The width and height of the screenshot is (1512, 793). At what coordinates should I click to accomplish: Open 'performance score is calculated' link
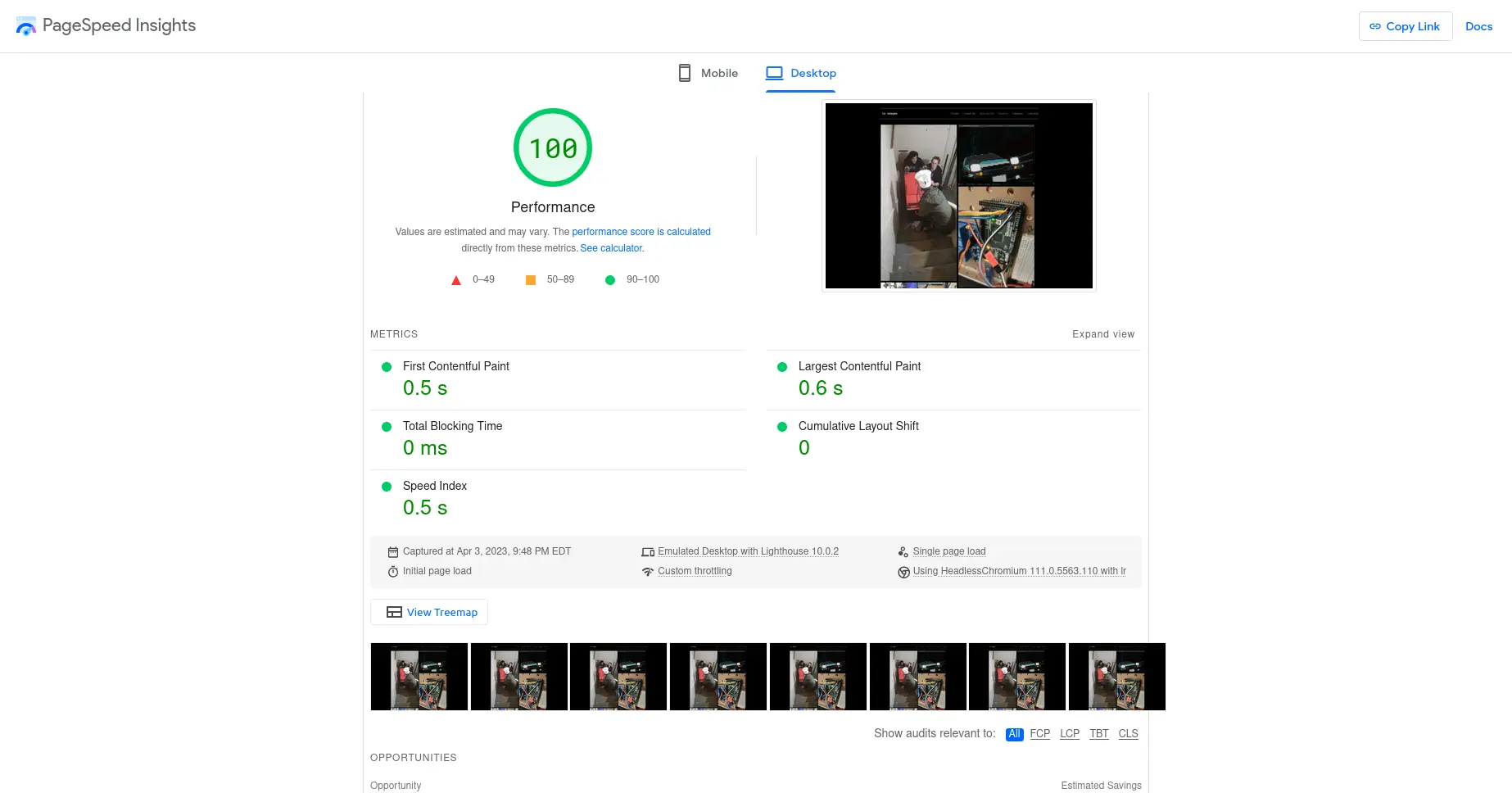pos(641,232)
